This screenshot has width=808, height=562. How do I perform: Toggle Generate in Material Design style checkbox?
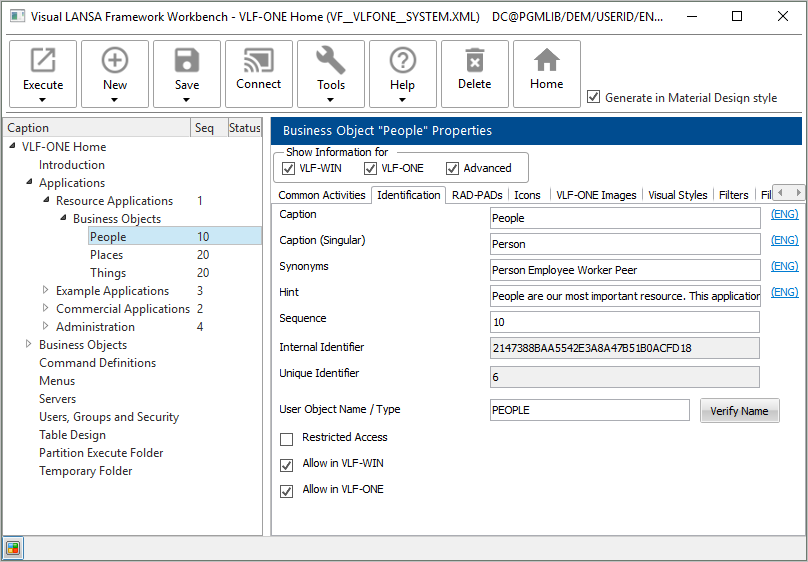594,97
